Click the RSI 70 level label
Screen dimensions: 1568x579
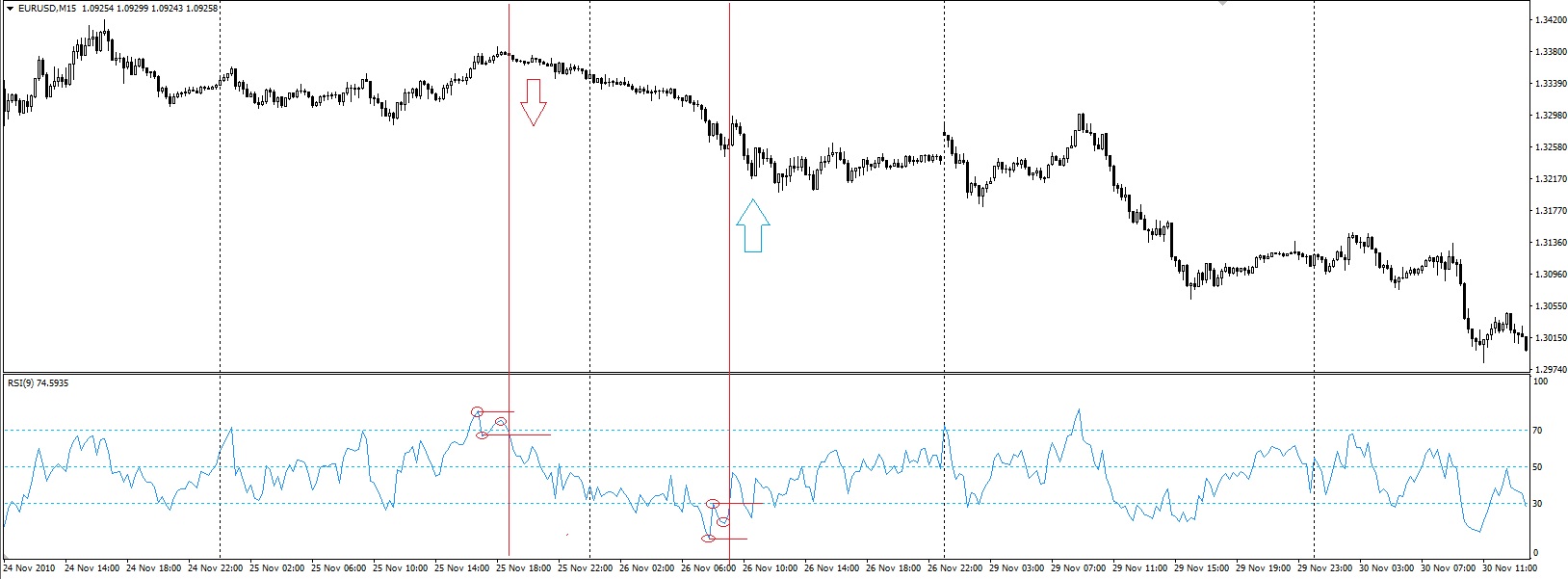click(1538, 431)
